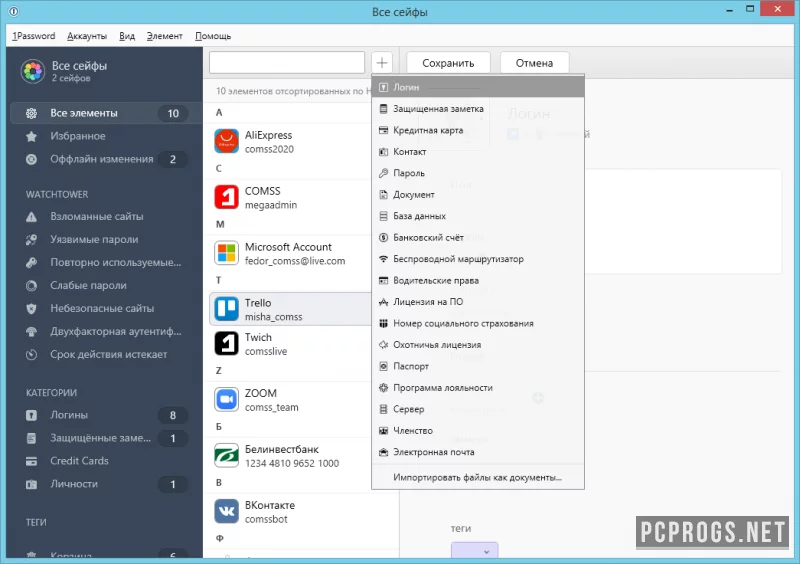Choose Беспроводной маршрутизатор item type
This screenshot has width=800, height=564.
(x=478, y=259)
